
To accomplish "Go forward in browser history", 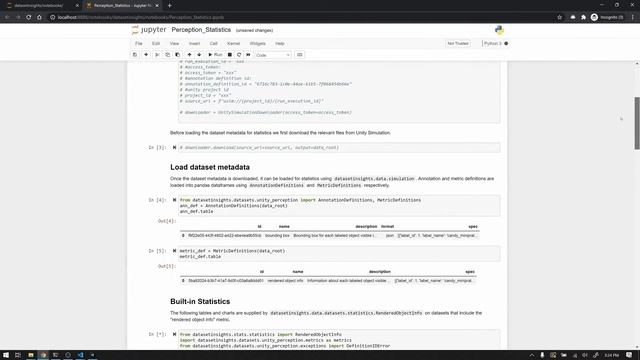I will point(18,17).
